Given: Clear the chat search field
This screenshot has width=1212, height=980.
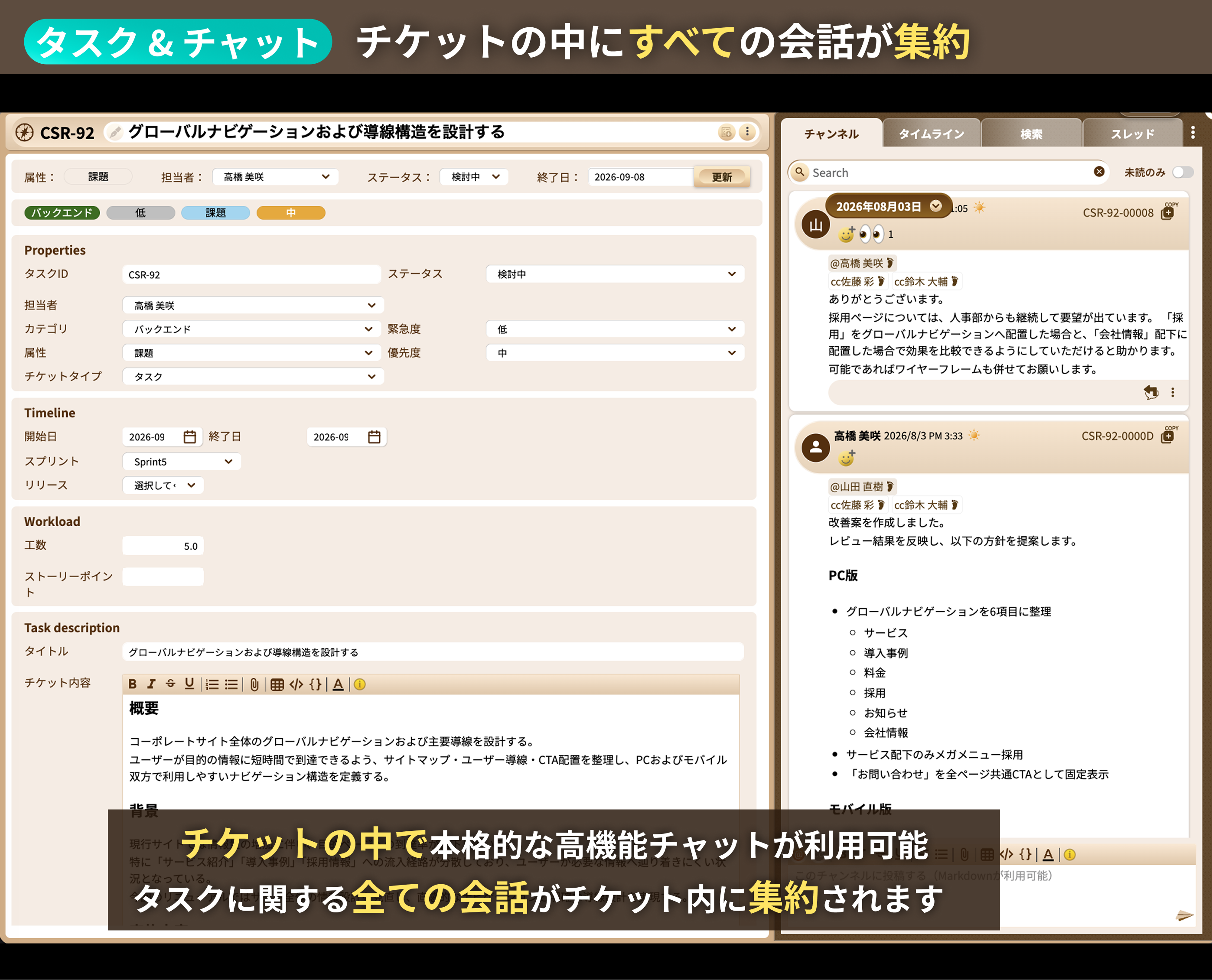Looking at the screenshot, I should click(x=1099, y=172).
